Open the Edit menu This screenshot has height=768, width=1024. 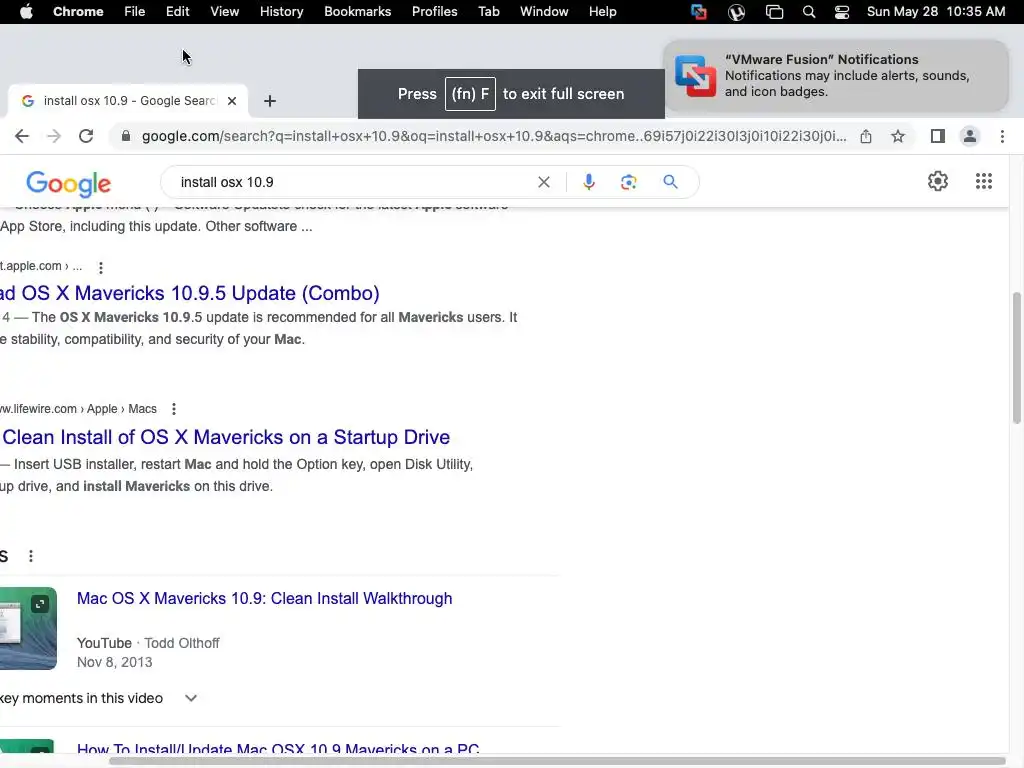tap(177, 12)
